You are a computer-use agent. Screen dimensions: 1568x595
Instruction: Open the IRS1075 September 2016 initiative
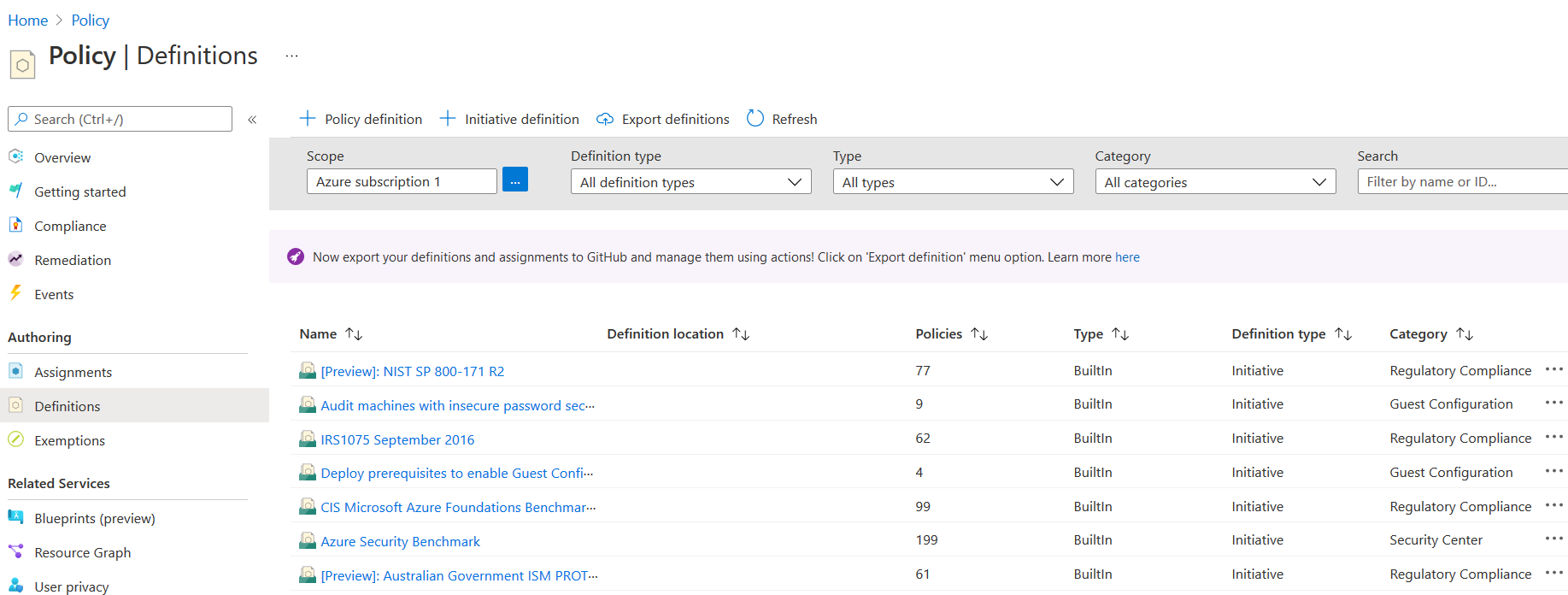pos(397,439)
